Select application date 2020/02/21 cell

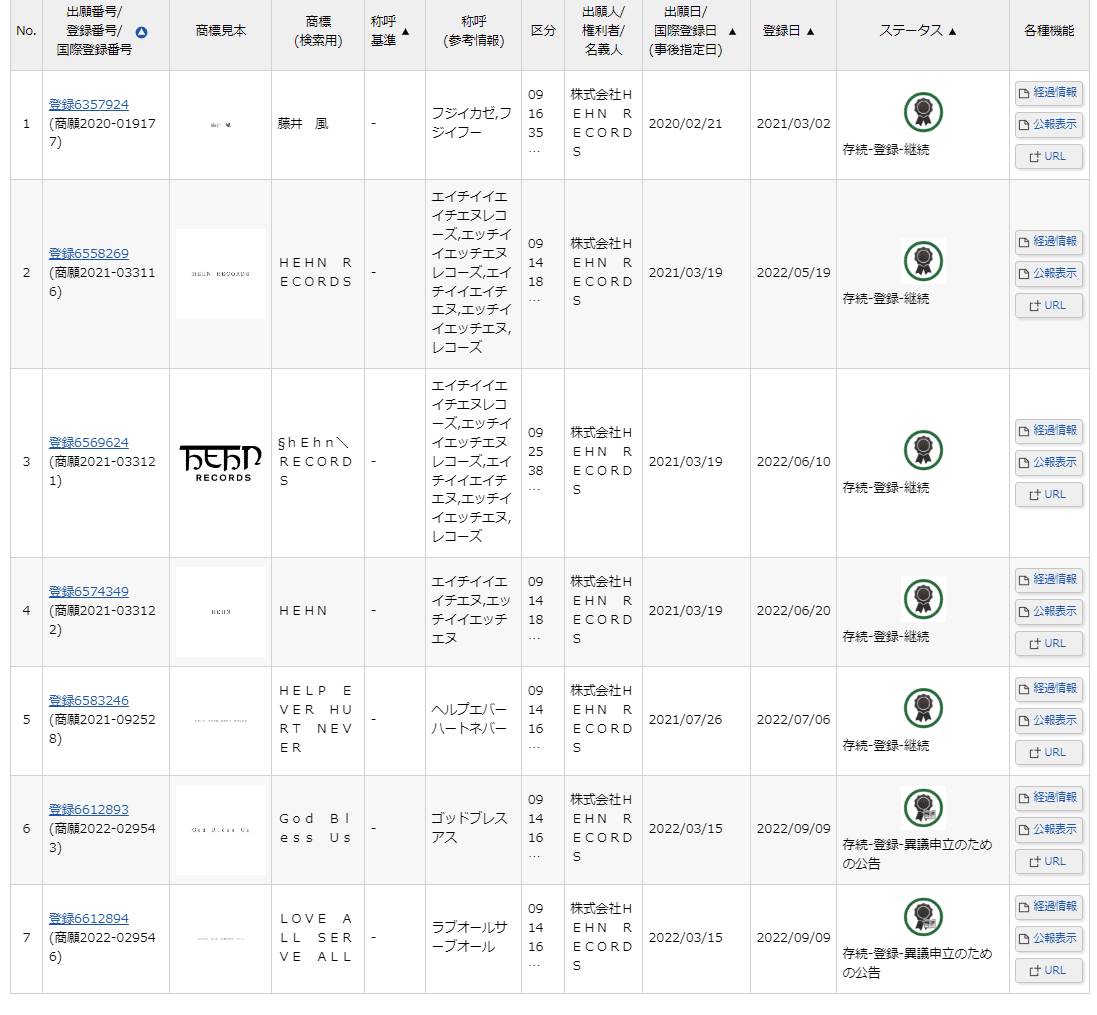point(696,125)
